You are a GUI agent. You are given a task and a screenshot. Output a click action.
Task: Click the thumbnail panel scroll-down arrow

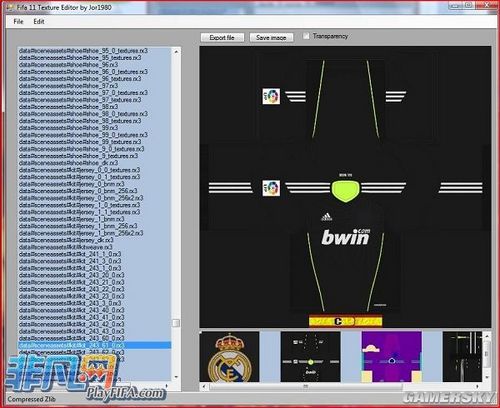tap(486, 378)
